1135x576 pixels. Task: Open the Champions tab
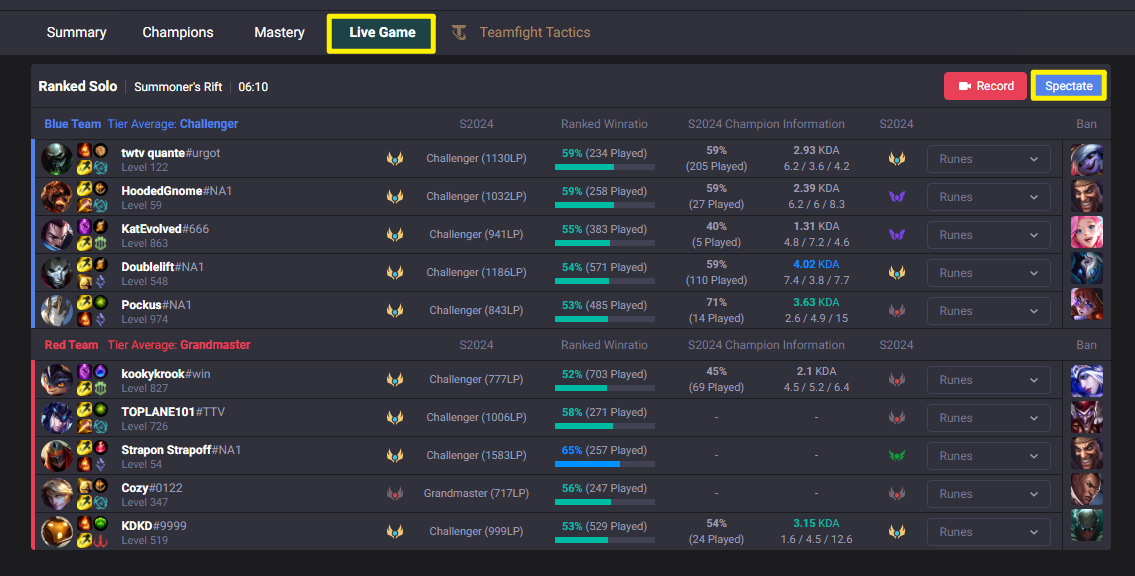177,31
